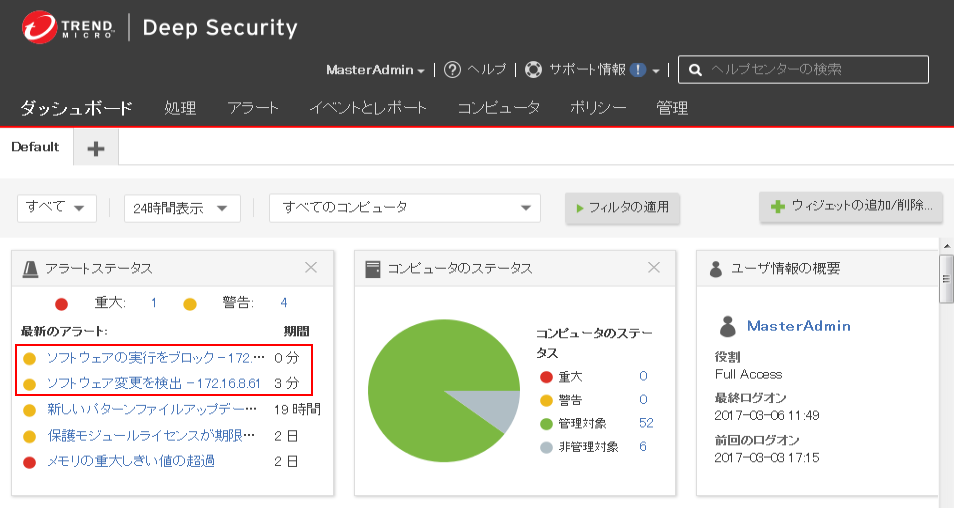Open help via the question mark icon
Screen dimensions: 954x508
click(452, 70)
